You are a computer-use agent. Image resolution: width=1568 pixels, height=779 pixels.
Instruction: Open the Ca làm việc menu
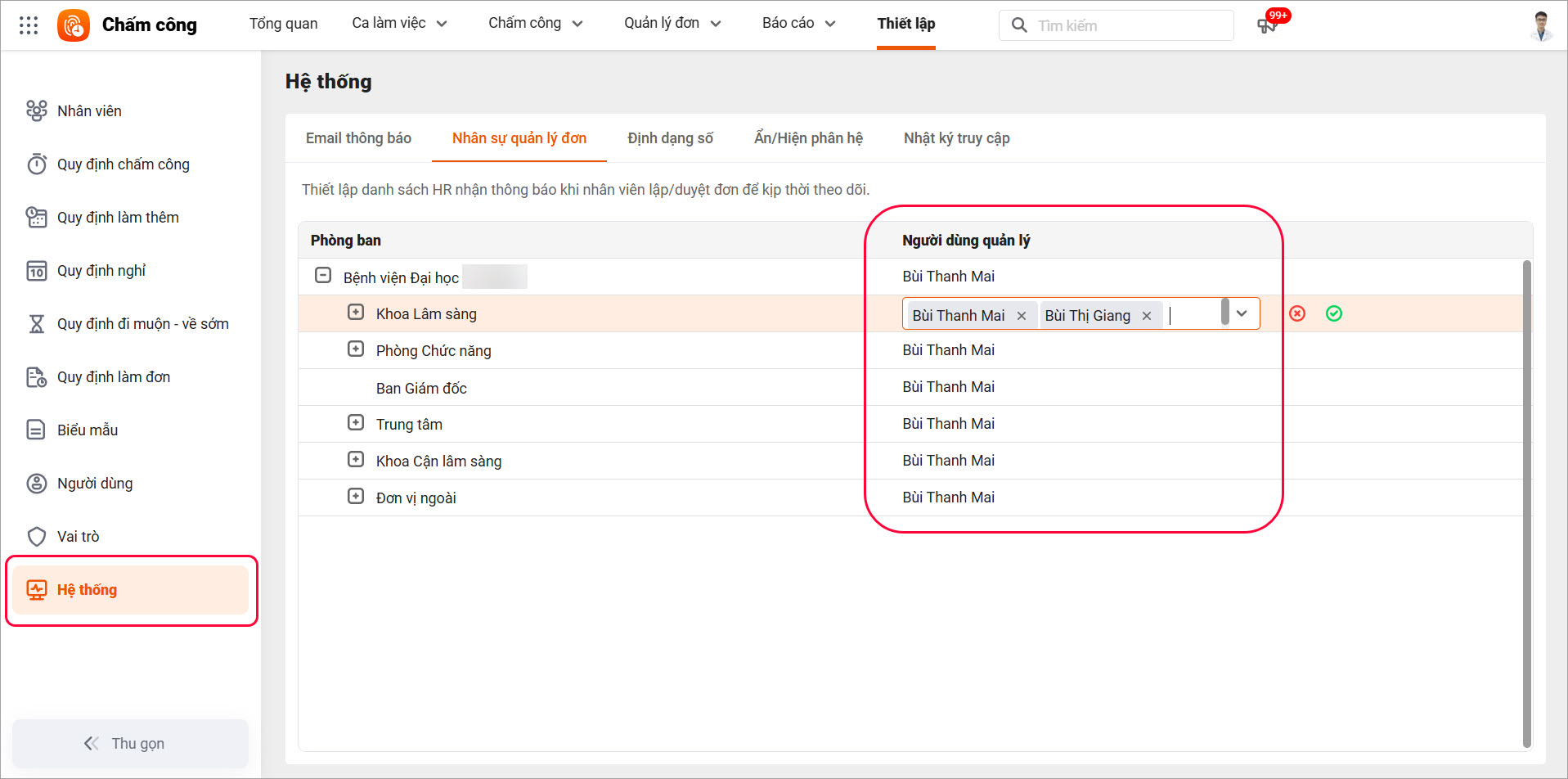pyautogui.click(x=399, y=24)
